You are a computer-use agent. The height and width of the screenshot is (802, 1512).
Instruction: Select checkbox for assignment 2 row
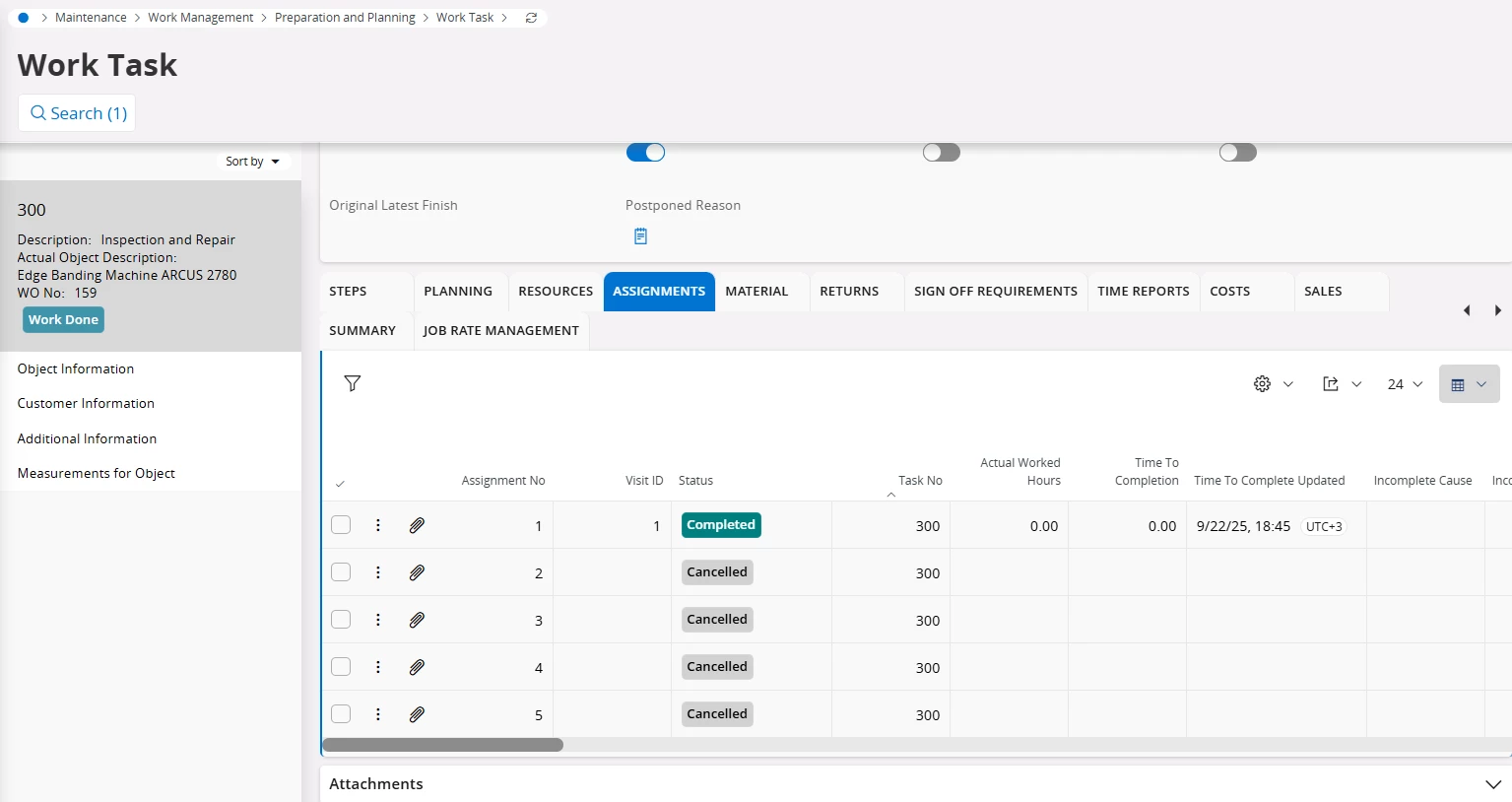tap(341, 571)
